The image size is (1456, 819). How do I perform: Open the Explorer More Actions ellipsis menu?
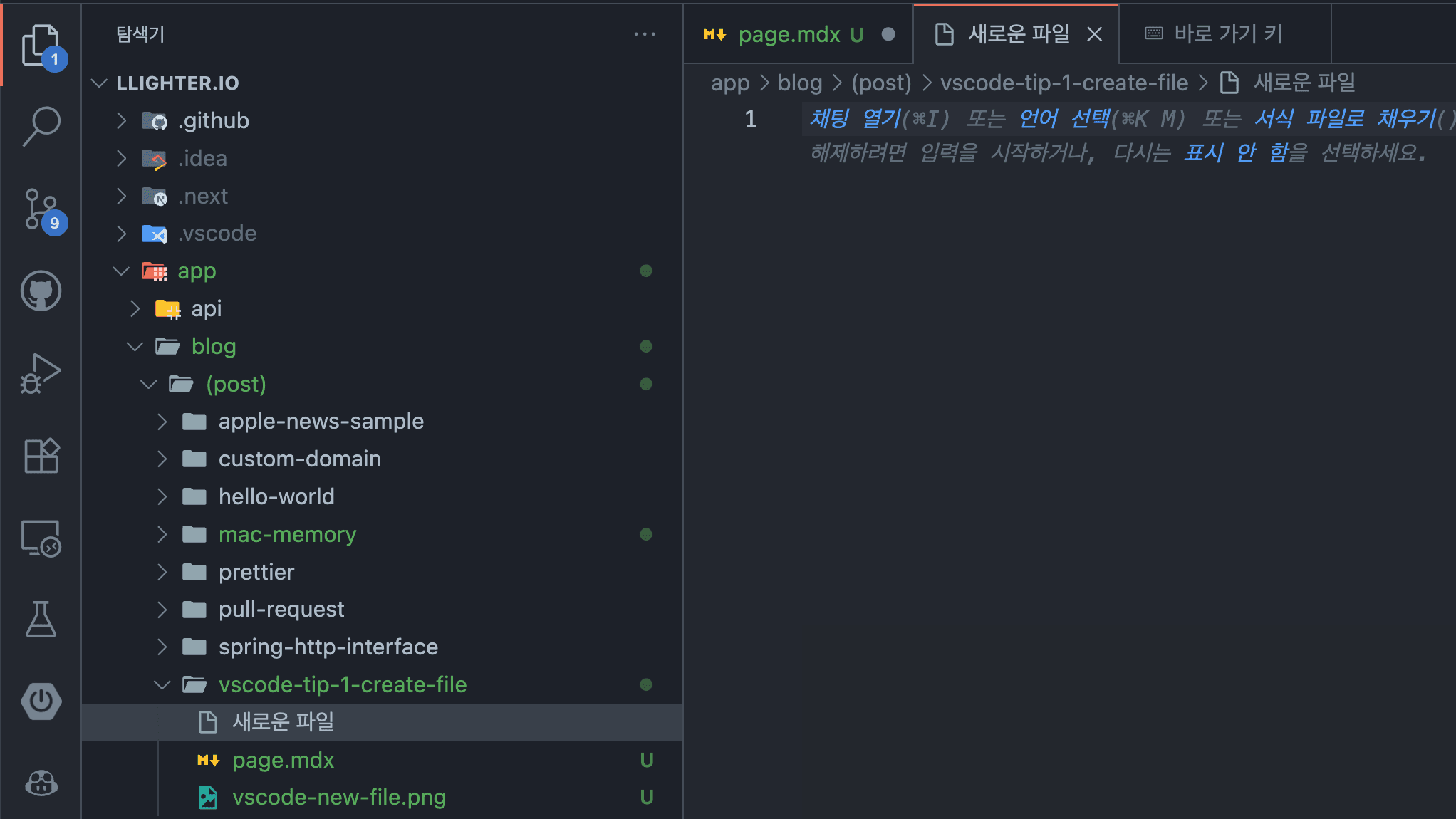pyautogui.click(x=645, y=33)
